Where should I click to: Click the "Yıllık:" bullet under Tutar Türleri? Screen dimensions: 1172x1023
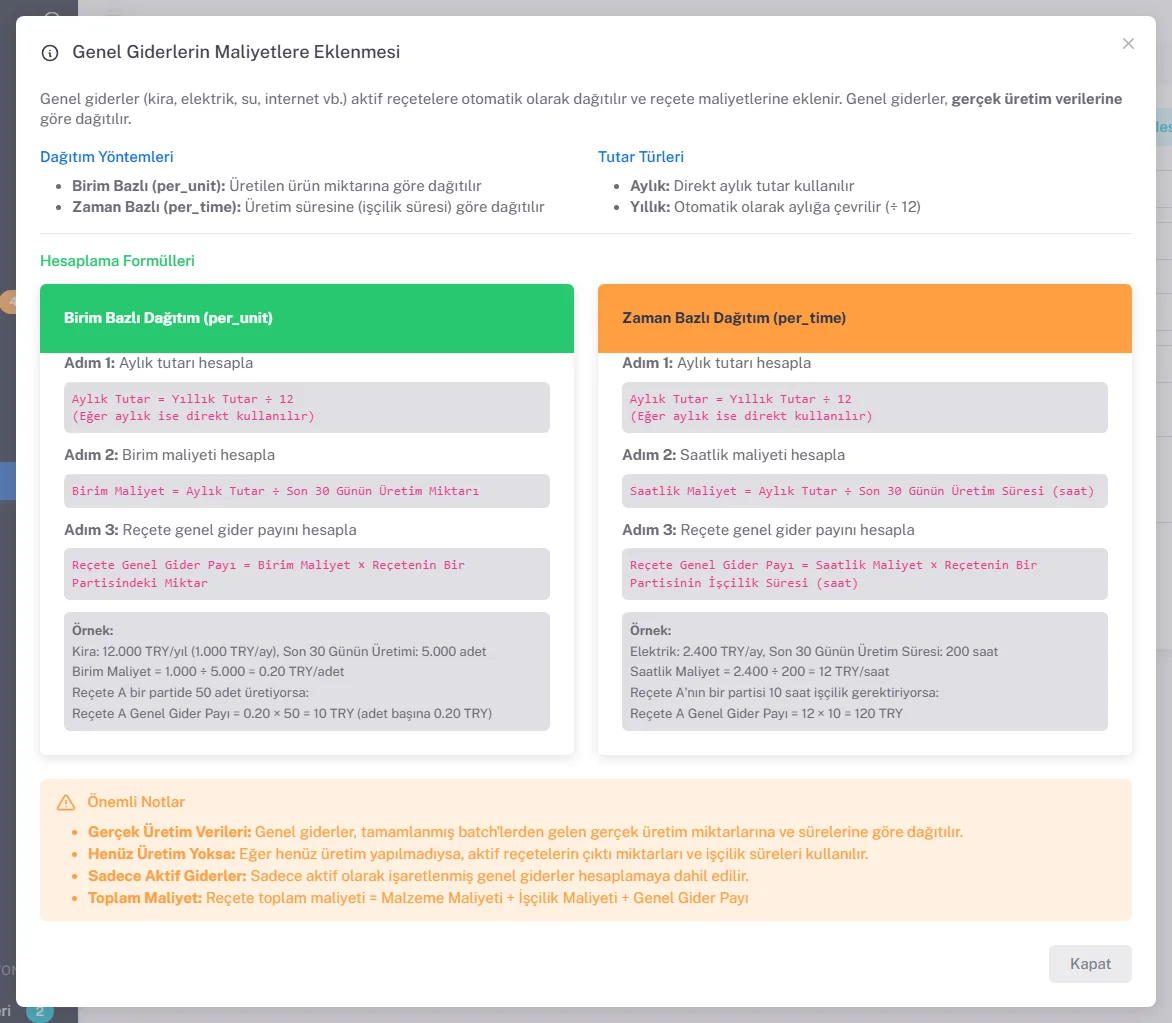point(775,207)
